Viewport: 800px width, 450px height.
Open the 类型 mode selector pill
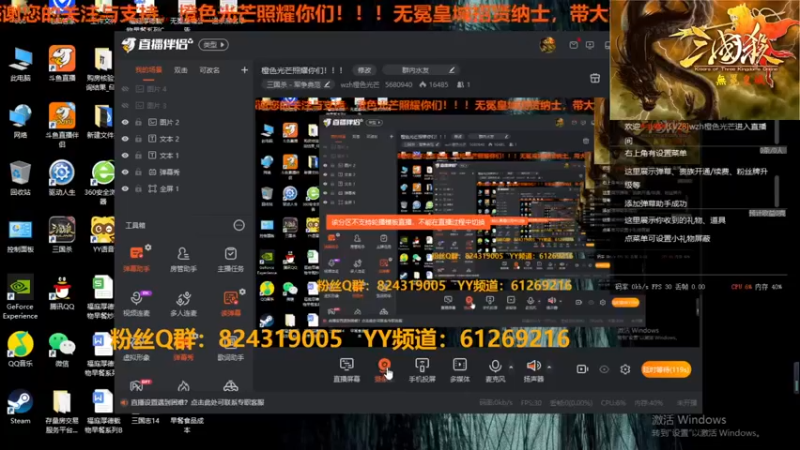point(213,45)
